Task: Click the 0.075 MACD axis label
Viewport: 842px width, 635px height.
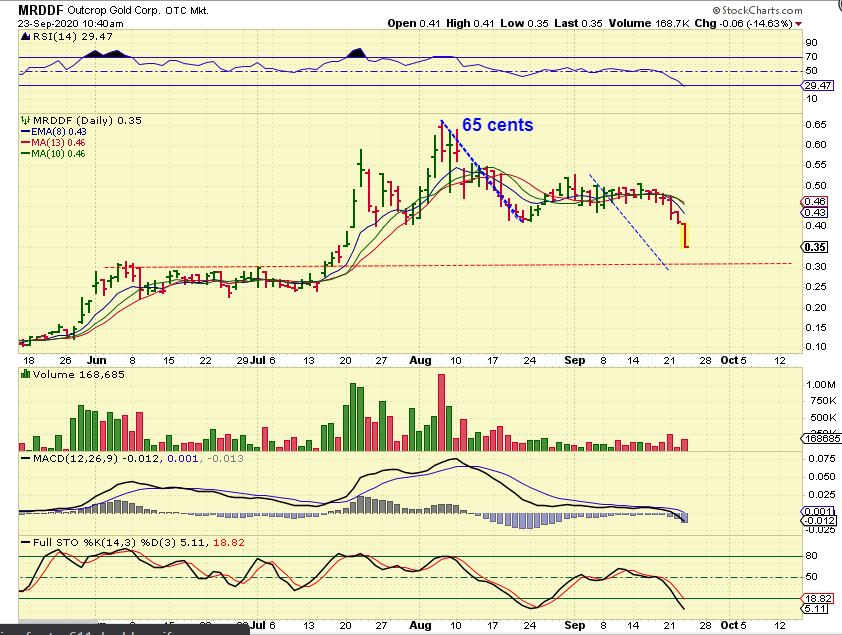Action: [822, 458]
